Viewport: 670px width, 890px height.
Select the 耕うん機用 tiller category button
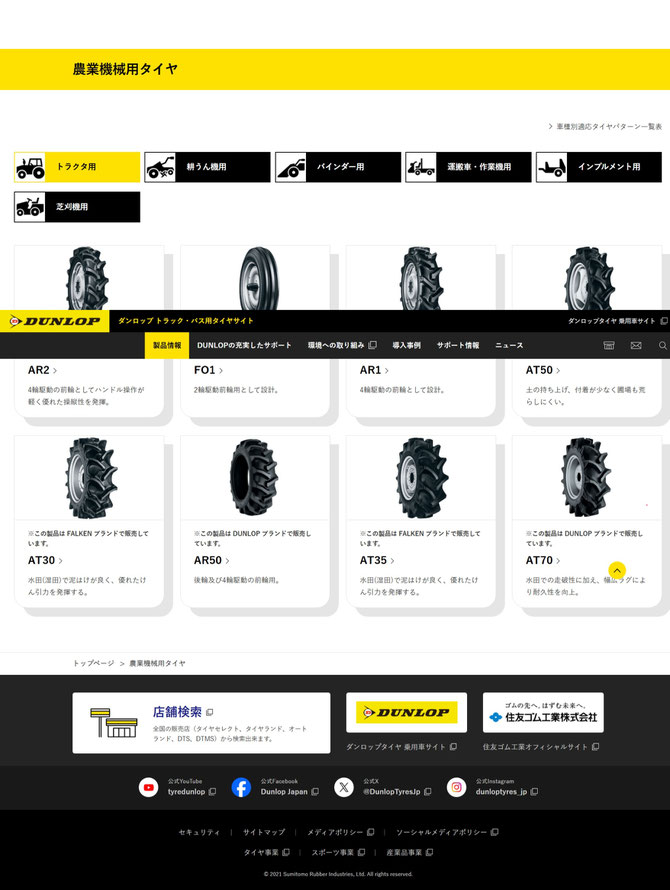click(207, 167)
